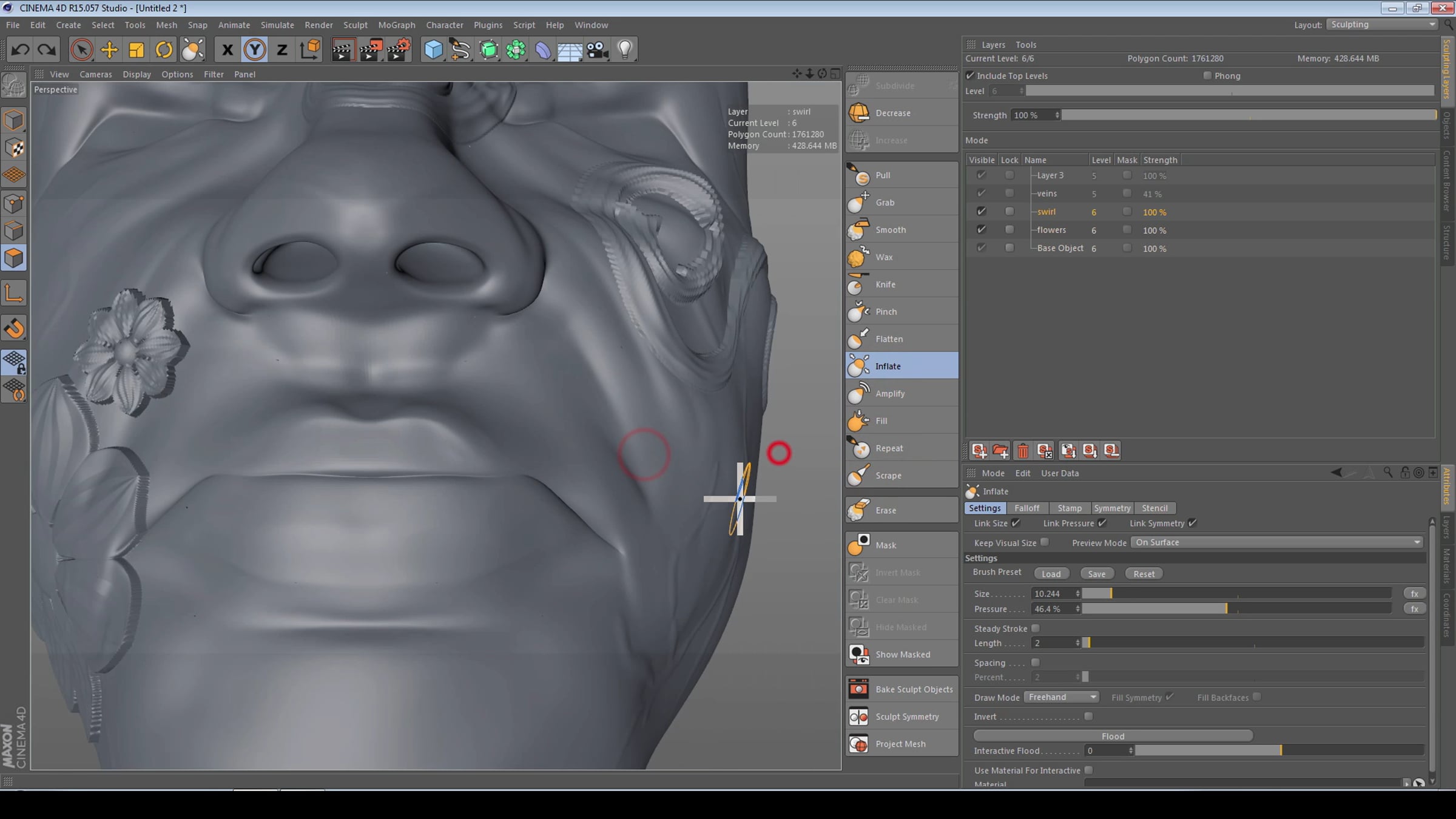Select the Mask sculpt tool
The width and height of the screenshot is (1456, 819).
[902, 545]
